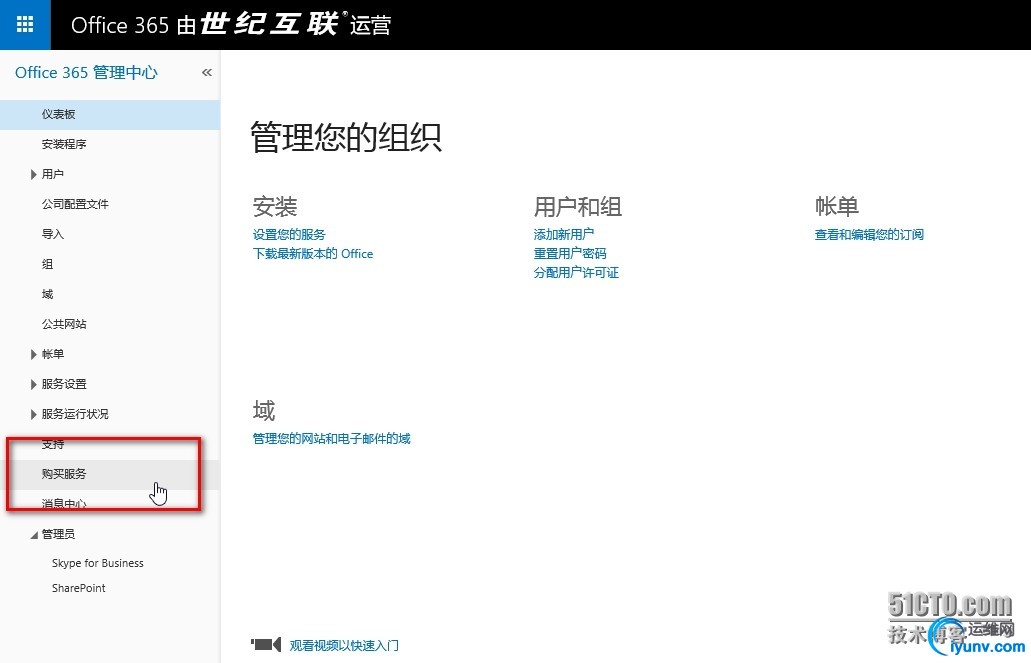Open 公共网站 in the sidebar

[x=64, y=324]
